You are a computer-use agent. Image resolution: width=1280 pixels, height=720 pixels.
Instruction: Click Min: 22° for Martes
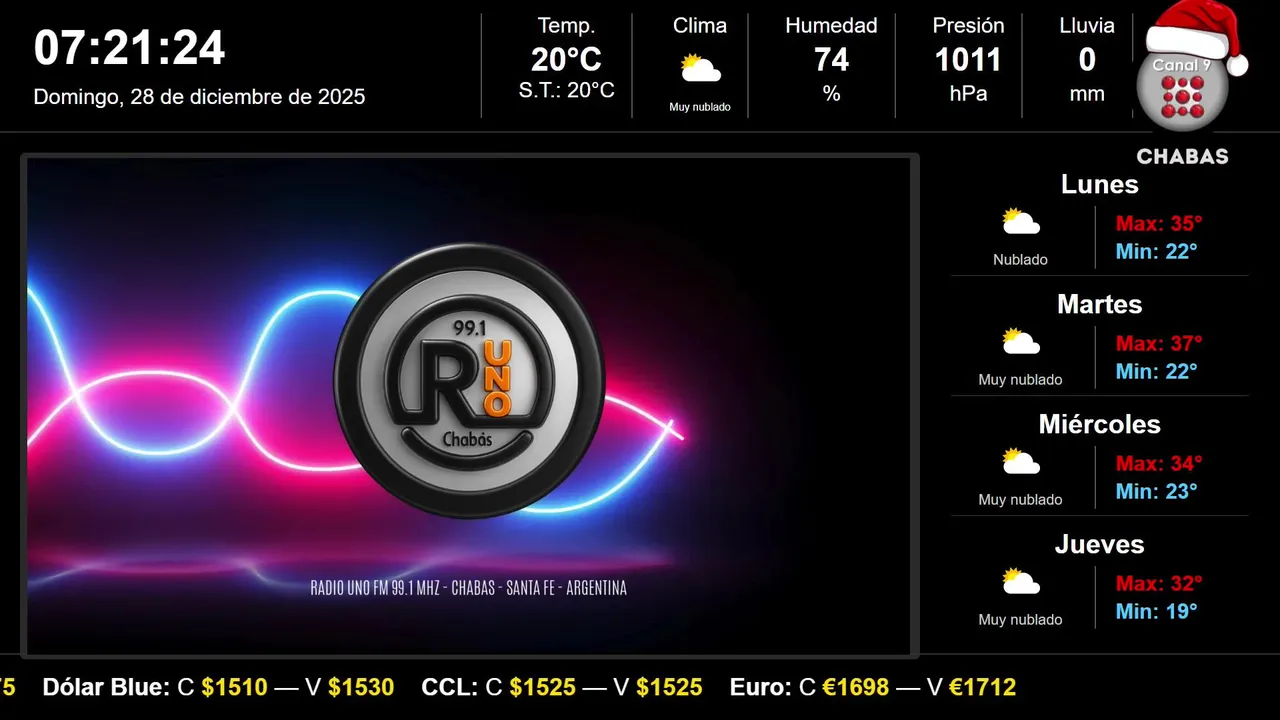(x=1156, y=371)
